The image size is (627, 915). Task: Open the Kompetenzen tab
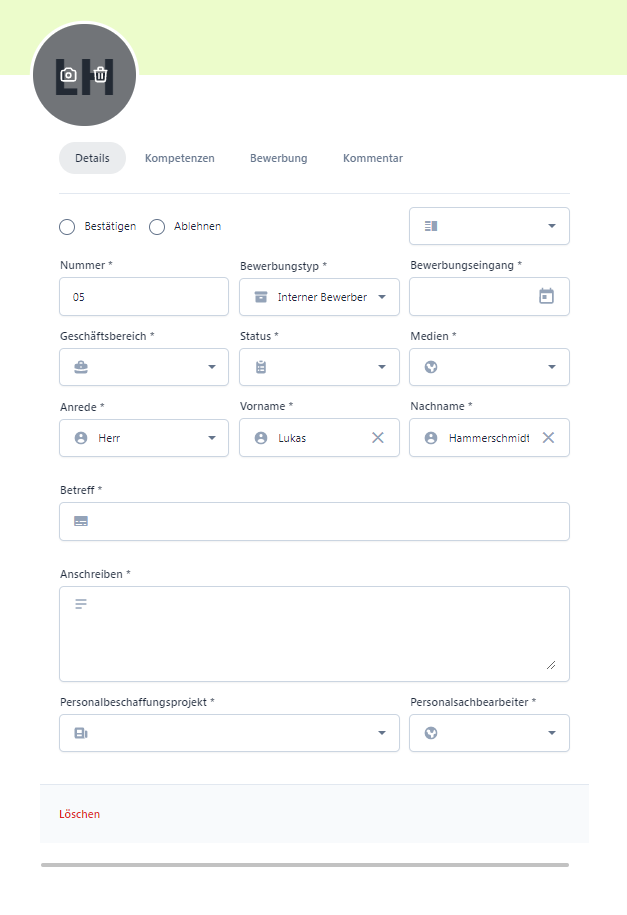tap(180, 158)
